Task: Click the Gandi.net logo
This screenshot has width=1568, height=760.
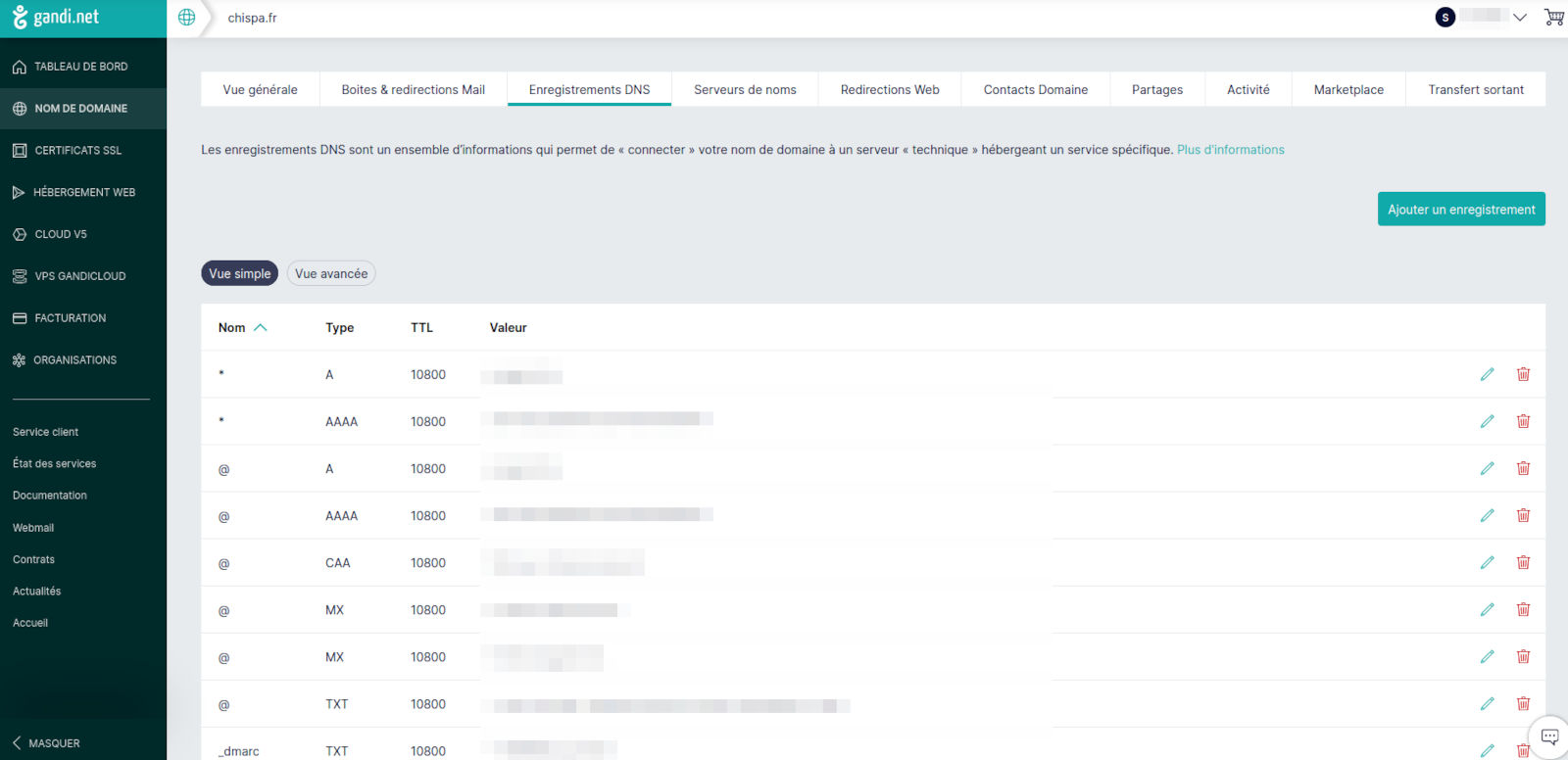Action: 56,18
